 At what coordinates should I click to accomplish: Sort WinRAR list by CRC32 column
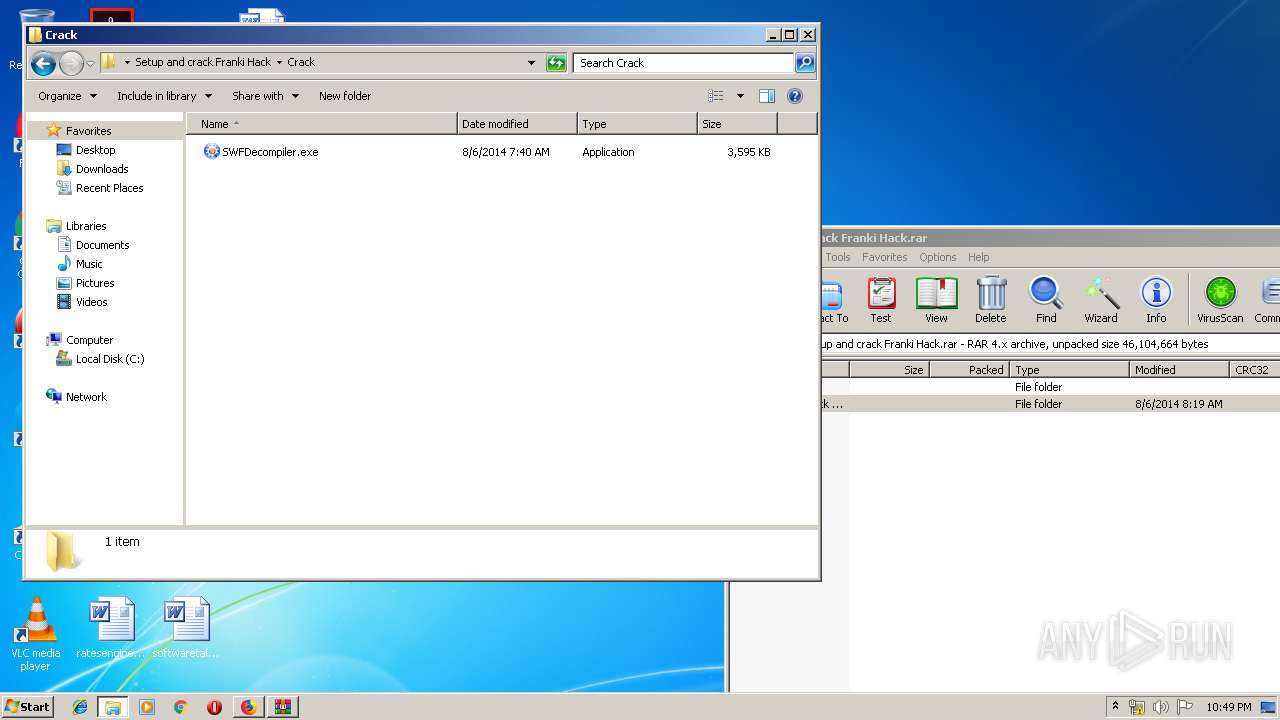point(1254,370)
